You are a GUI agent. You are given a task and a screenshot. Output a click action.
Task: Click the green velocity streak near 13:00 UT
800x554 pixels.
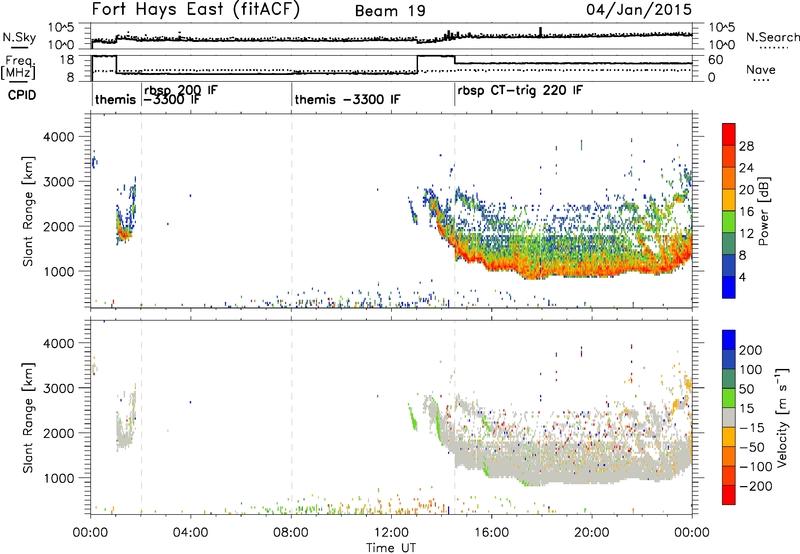pyautogui.click(x=412, y=417)
